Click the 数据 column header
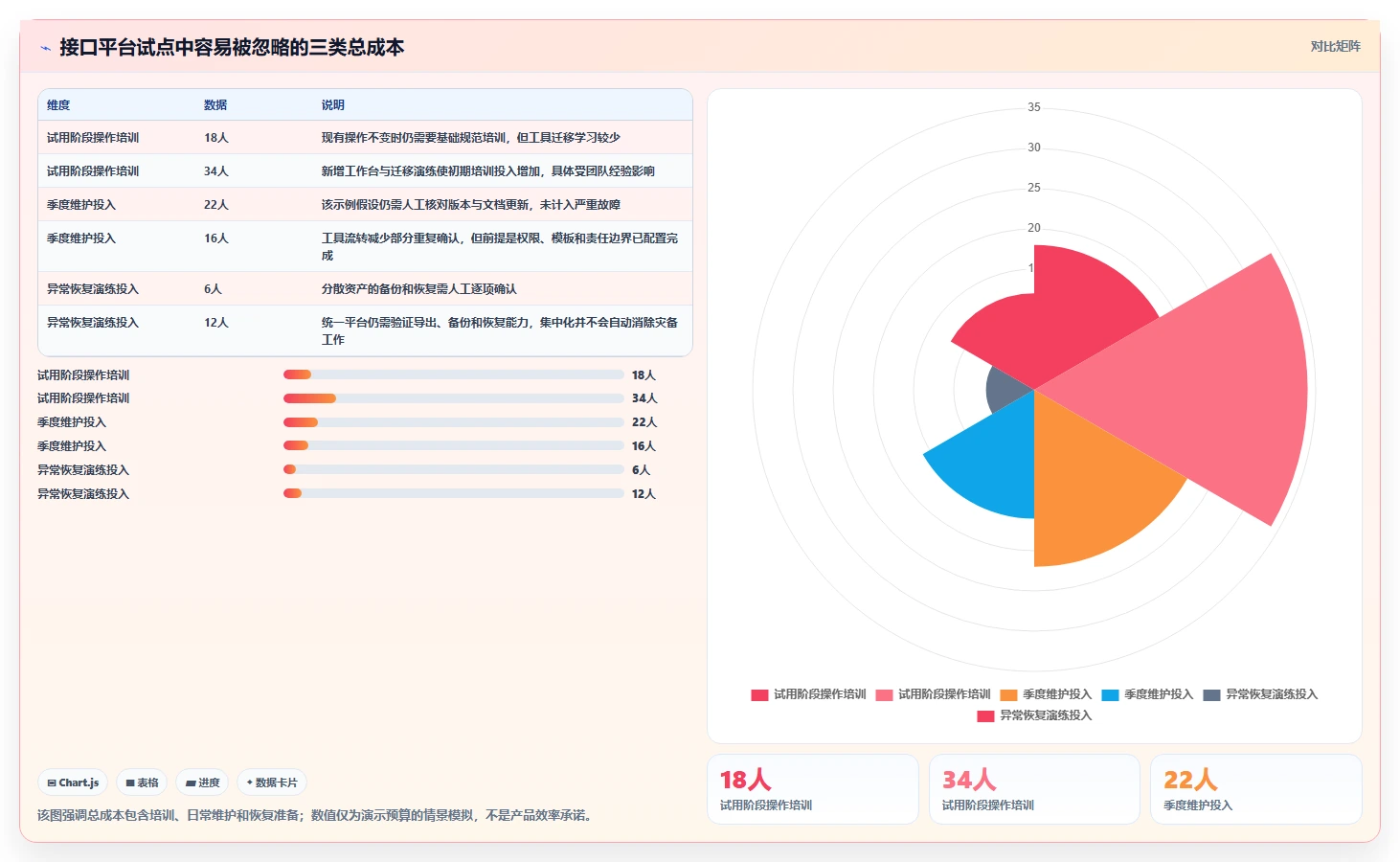This screenshot has height=862, width=1400. [215, 105]
